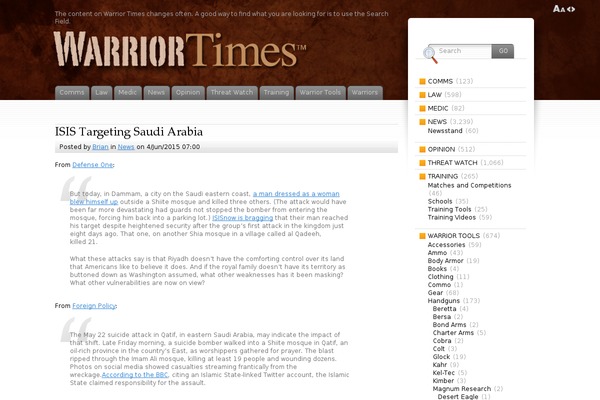Viewport: 600px width, 400px height.
Task: Open the Warriors navigation tab
Action: tap(365, 93)
